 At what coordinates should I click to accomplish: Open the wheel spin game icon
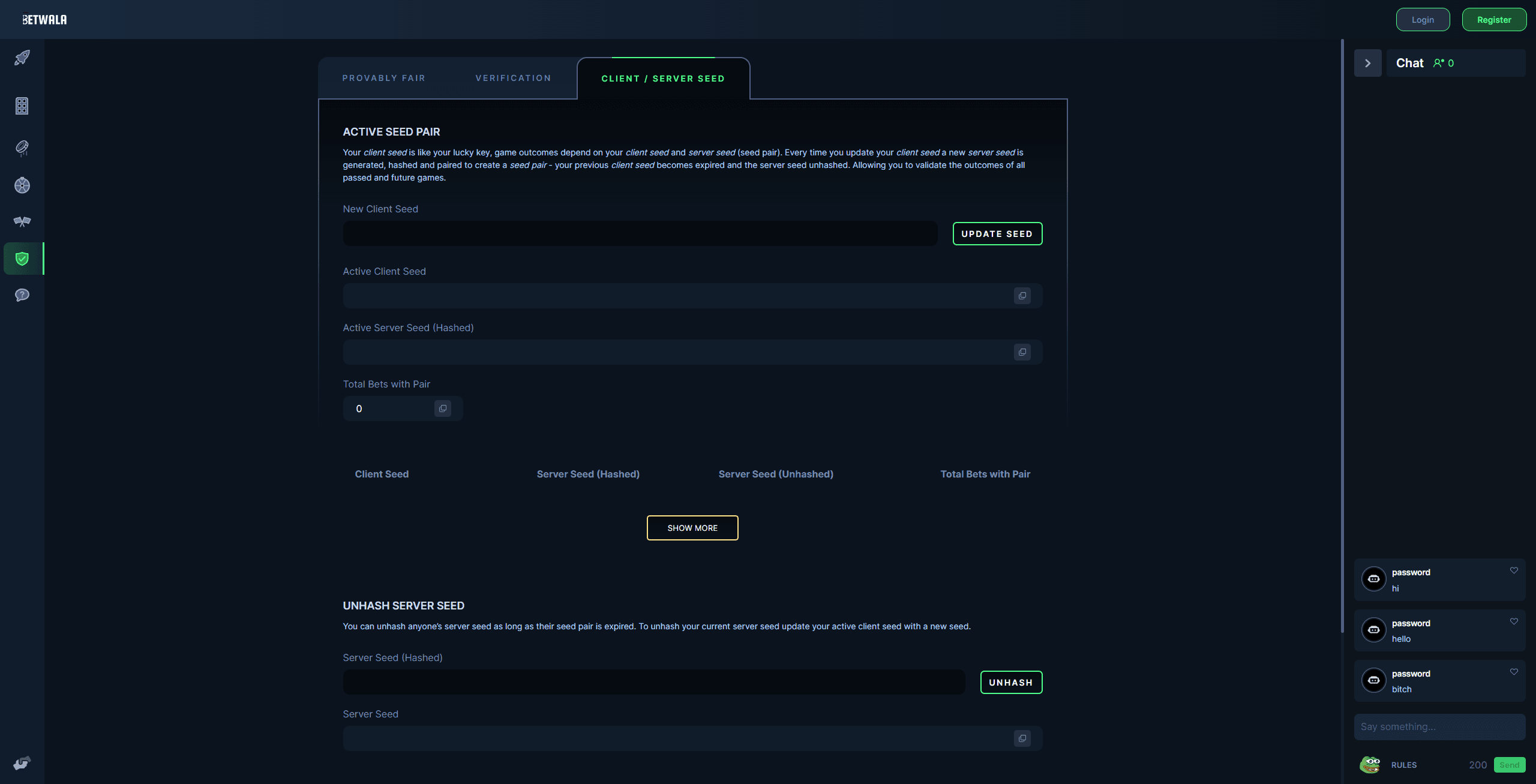[x=22, y=185]
